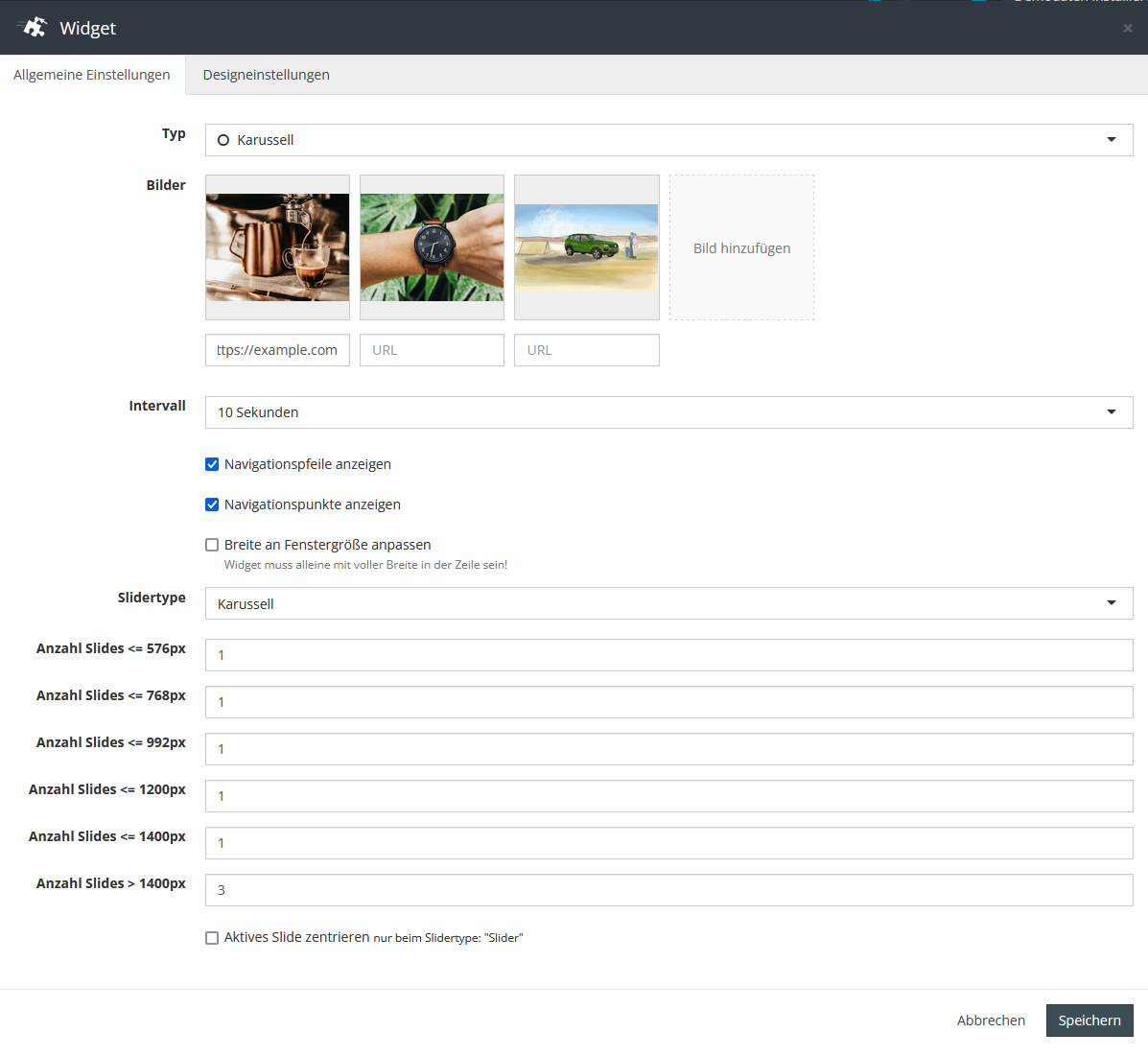
Task: Click the 'Widget' dialog title
Action: [88, 28]
